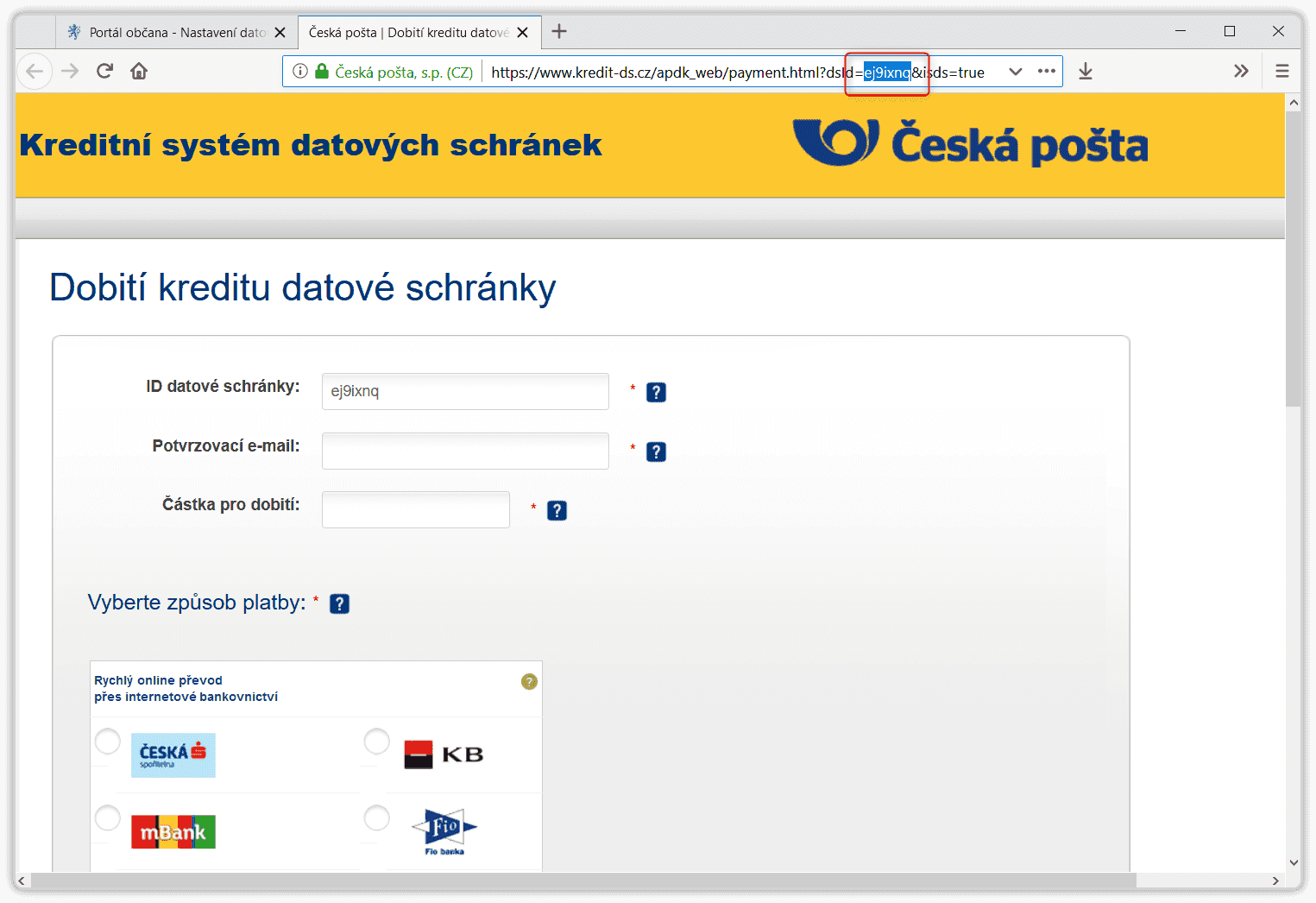Click Česká pošta, s.p. (CZ) identity label

pos(404,73)
